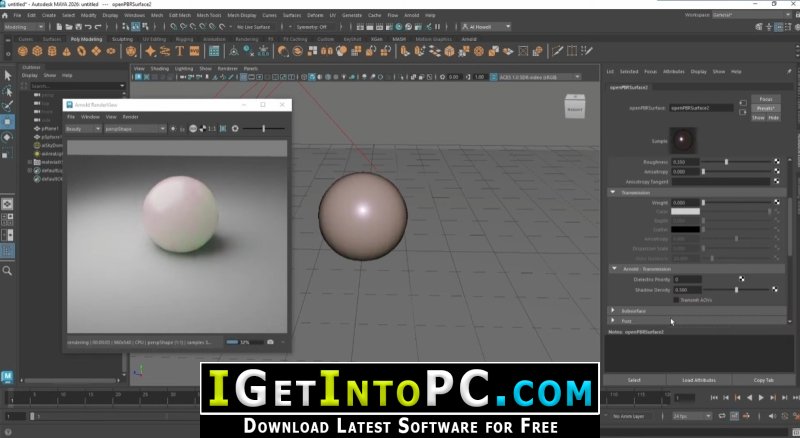Toggle the viewport grid display button
The image size is (800, 438).
[x=244, y=77]
